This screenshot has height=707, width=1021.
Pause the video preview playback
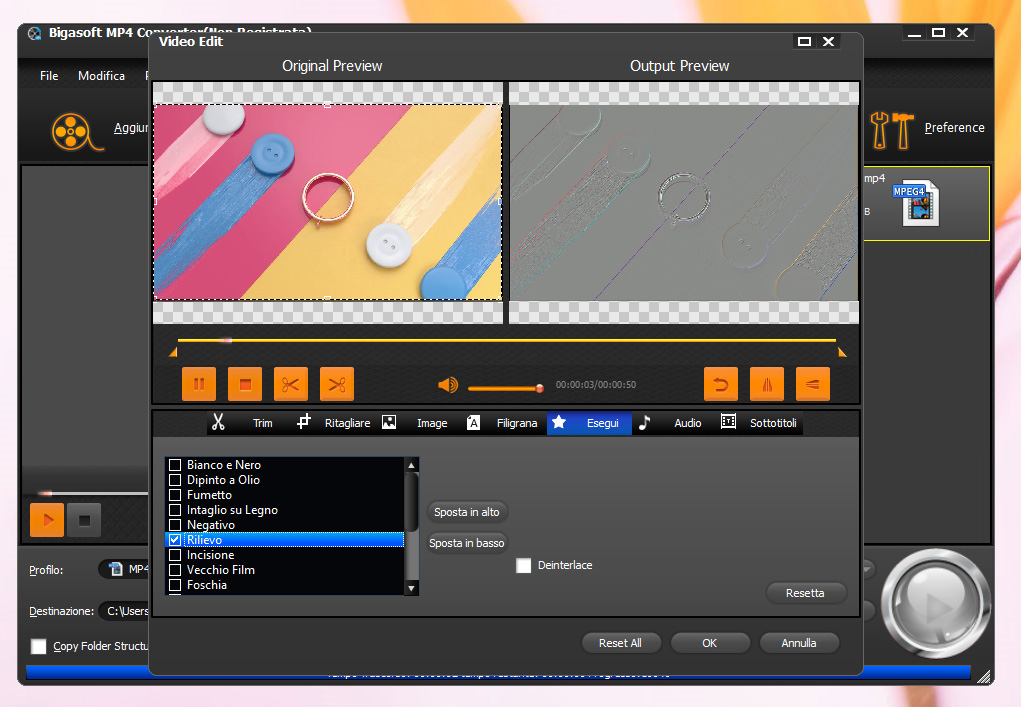point(199,384)
